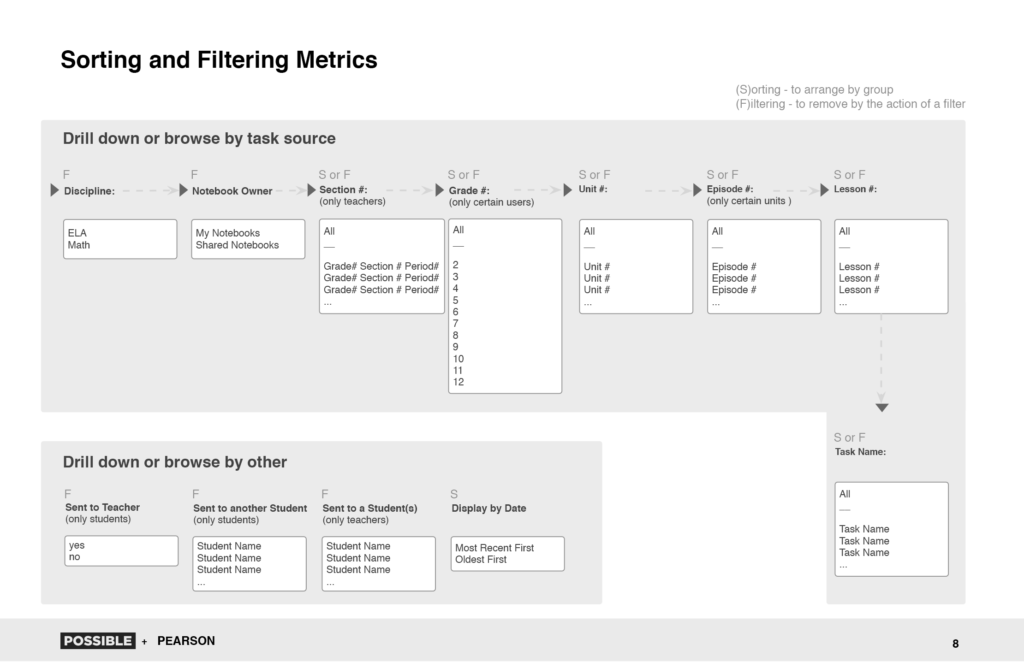
Task: Select Math in the Discipline box
Action: click(78, 245)
